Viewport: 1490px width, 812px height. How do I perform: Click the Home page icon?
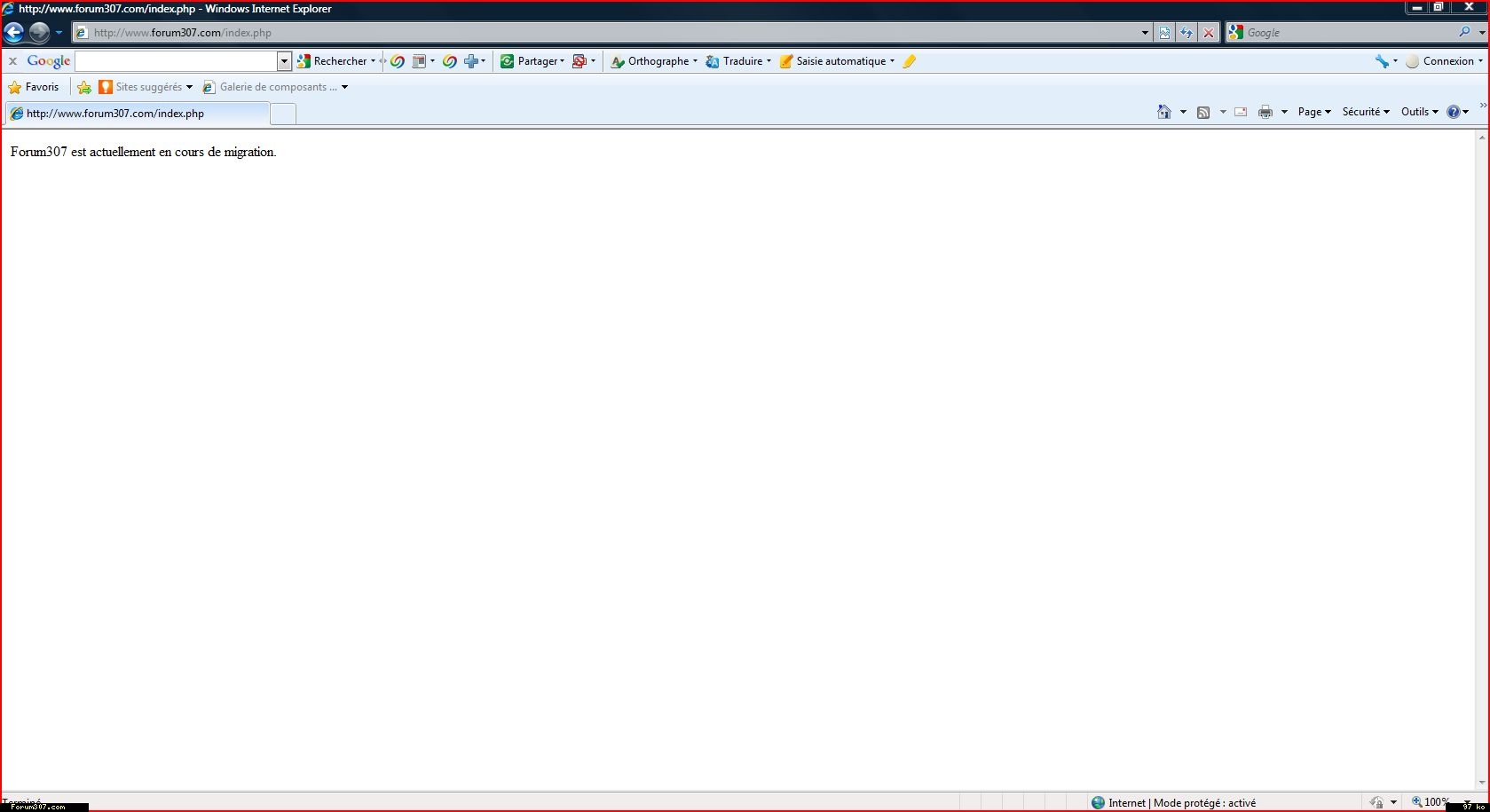[1164, 112]
